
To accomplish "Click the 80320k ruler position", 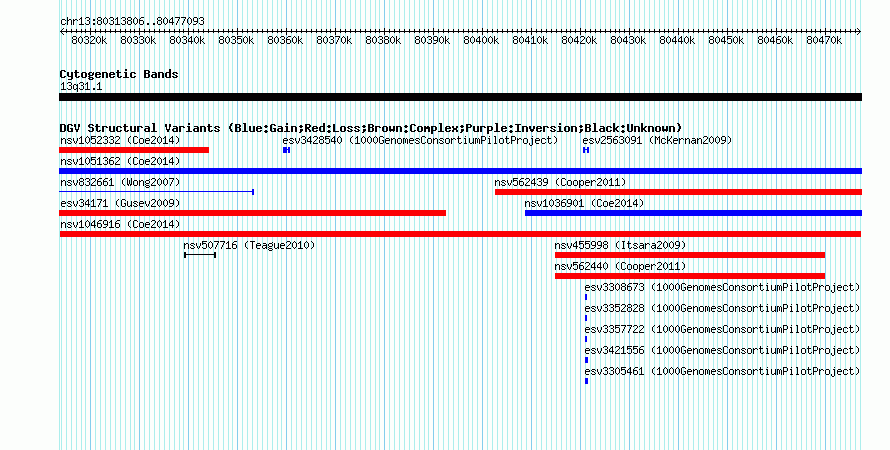I will [89, 40].
